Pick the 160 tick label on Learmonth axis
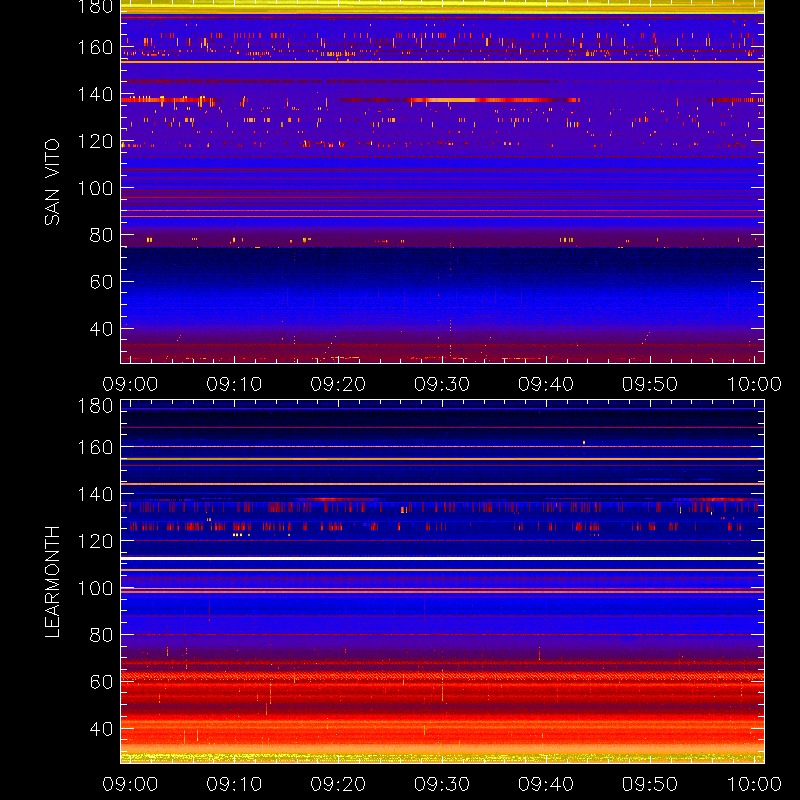 point(95,447)
